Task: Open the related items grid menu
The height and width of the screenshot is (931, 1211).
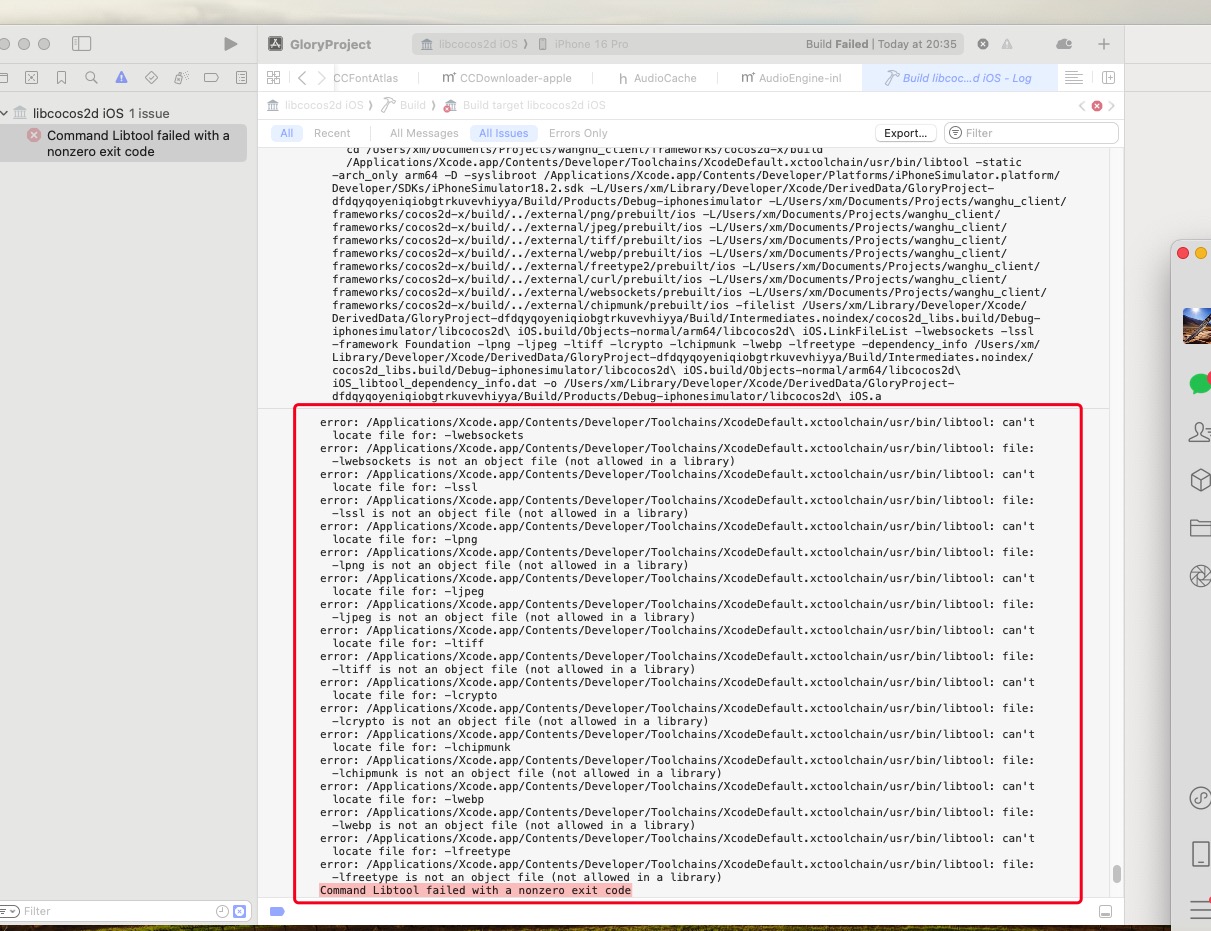Action: [273, 77]
